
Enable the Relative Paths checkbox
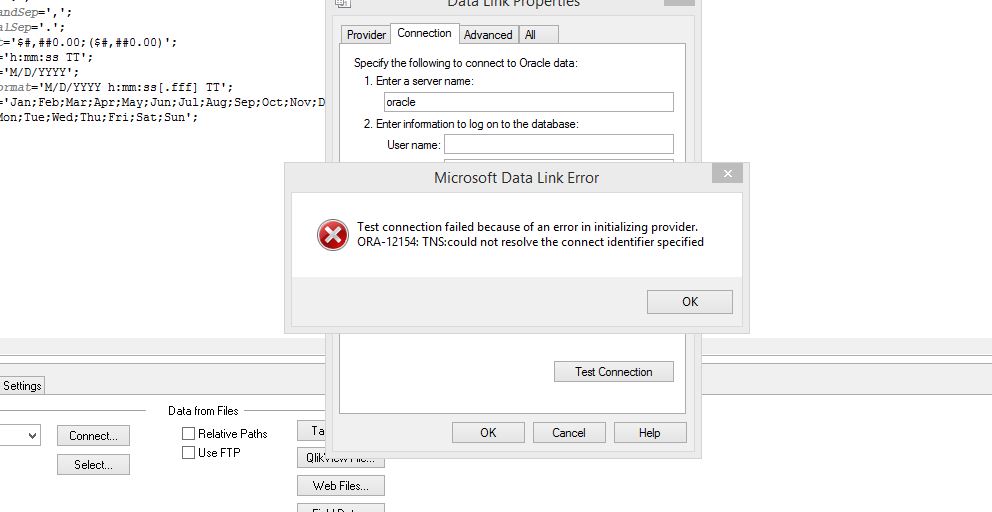(x=188, y=434)
